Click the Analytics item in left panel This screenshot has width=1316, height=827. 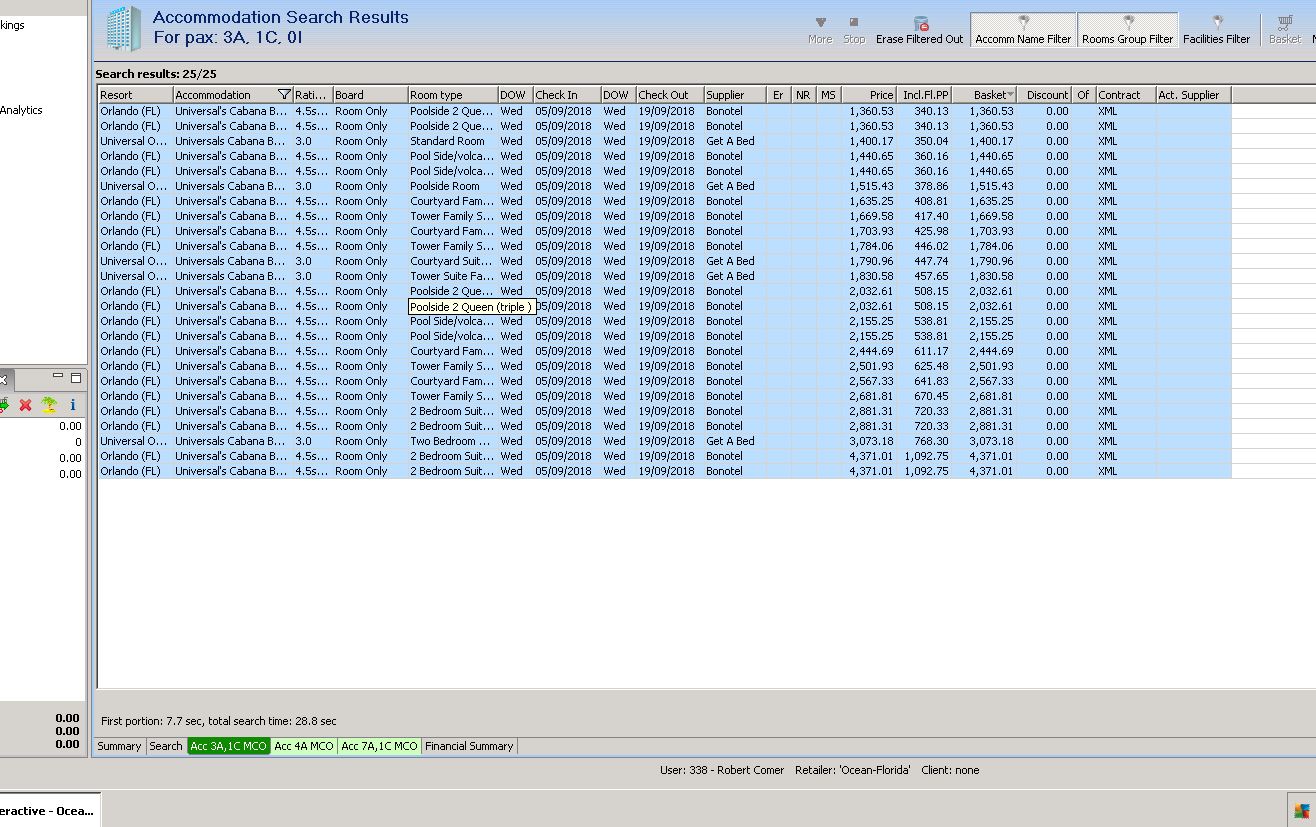(x=21, y=110)
